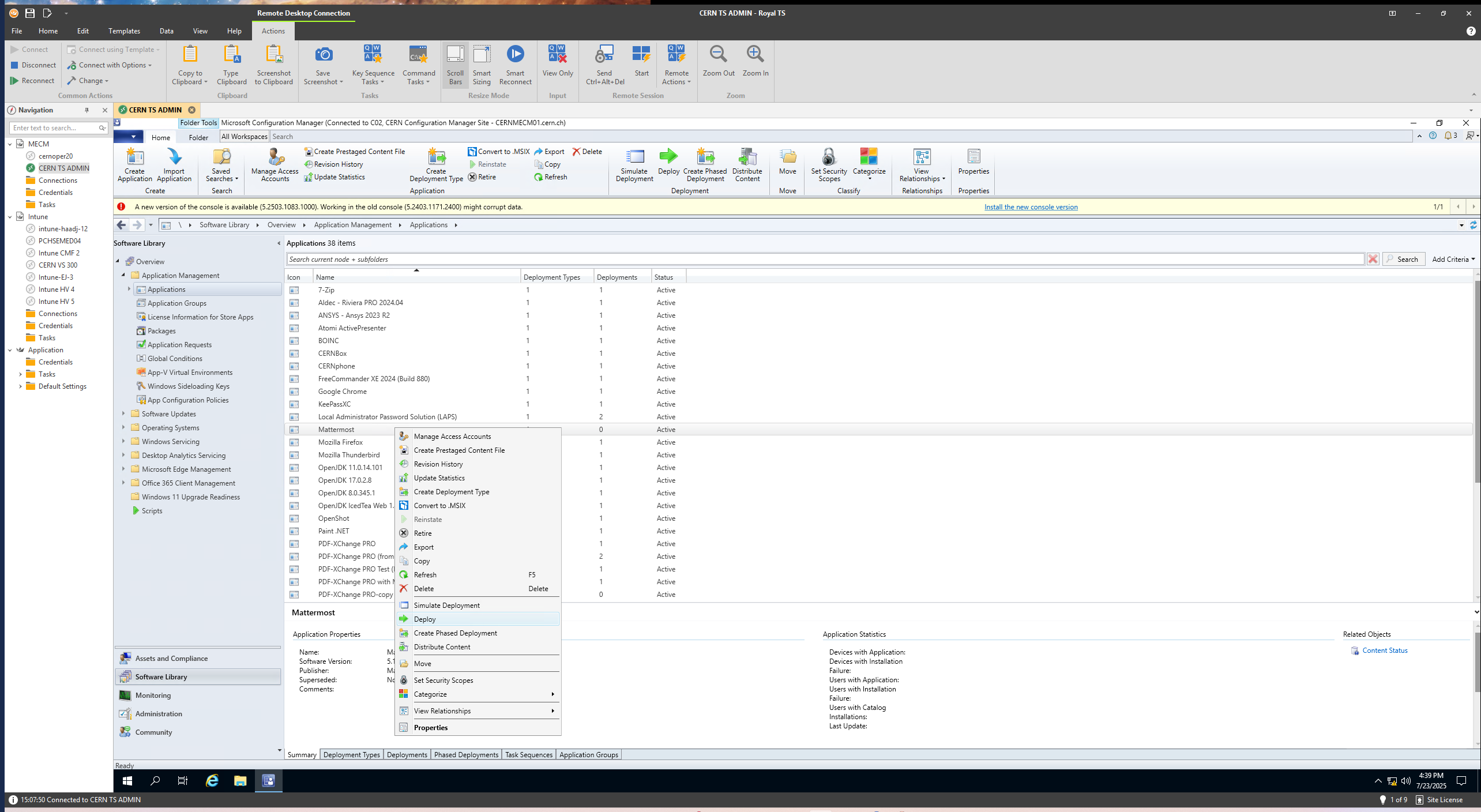Open Properties from the ribbon

coord(973,161)
